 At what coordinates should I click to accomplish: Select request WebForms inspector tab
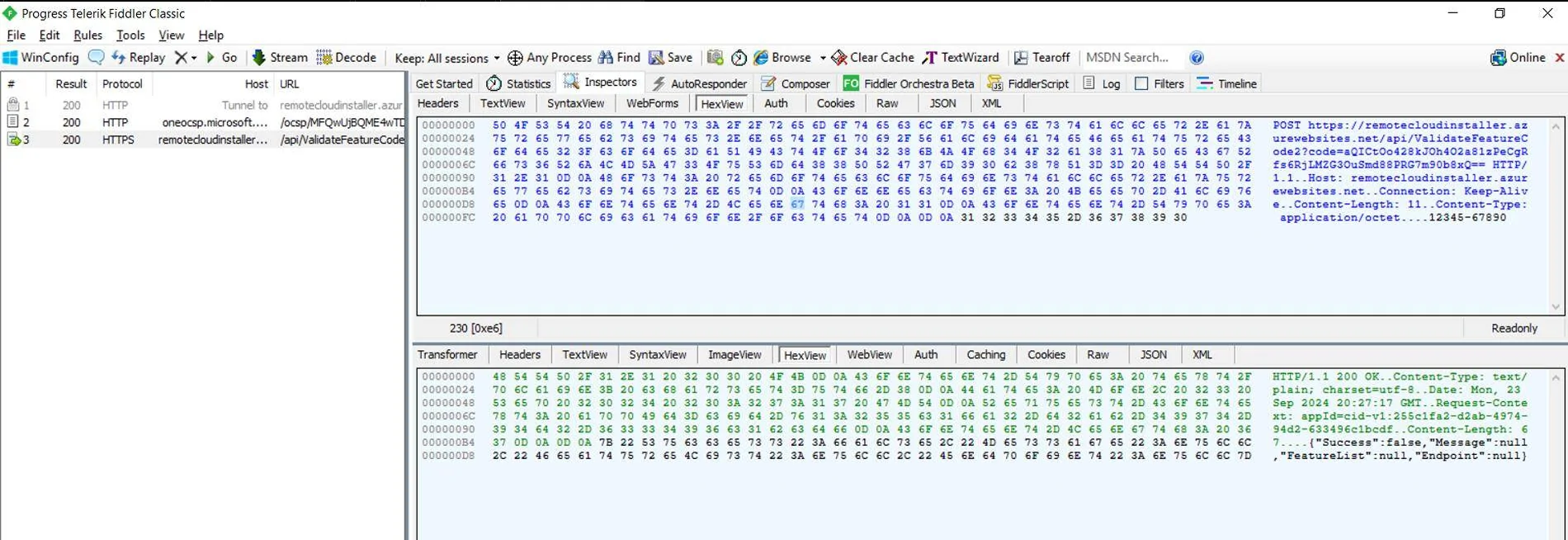coord(652,103)
